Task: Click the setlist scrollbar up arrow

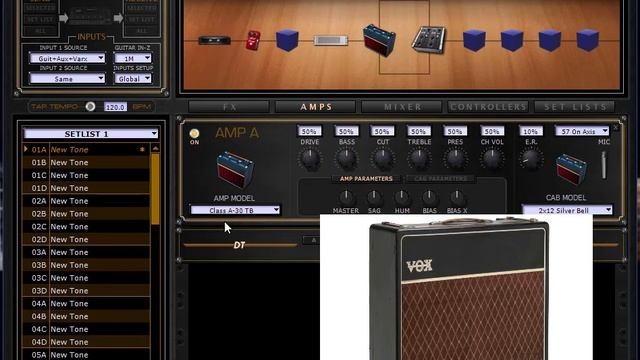Action: pos(155,149)
